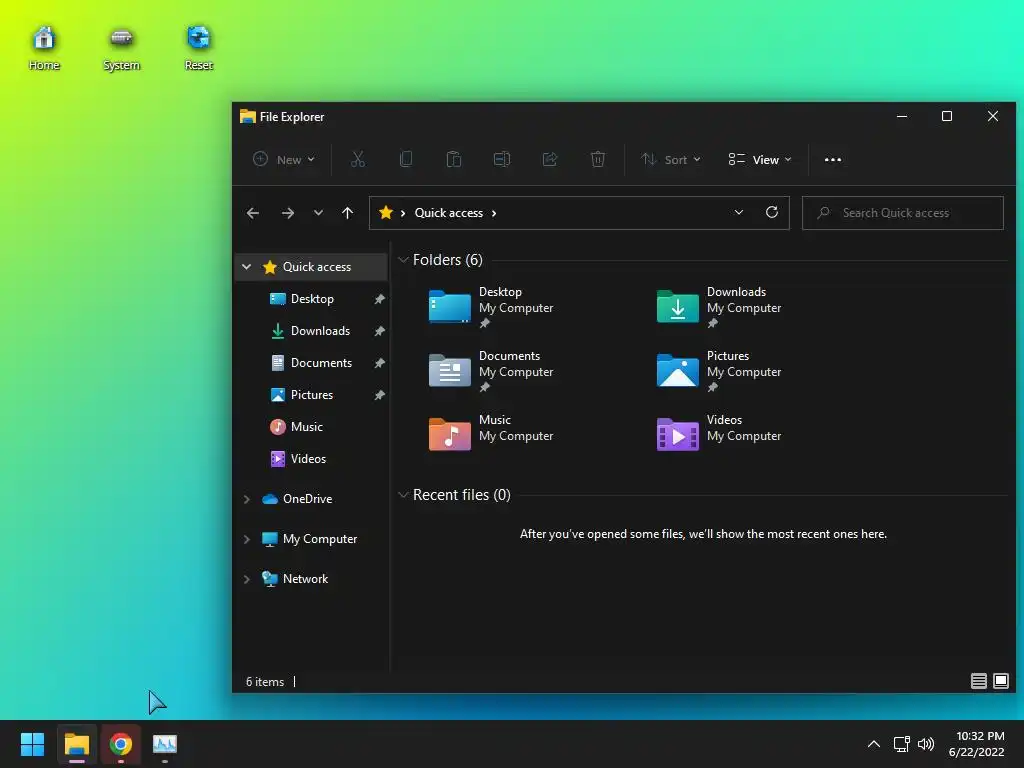Open the System desktop shortcut

(x=121, y=48)
